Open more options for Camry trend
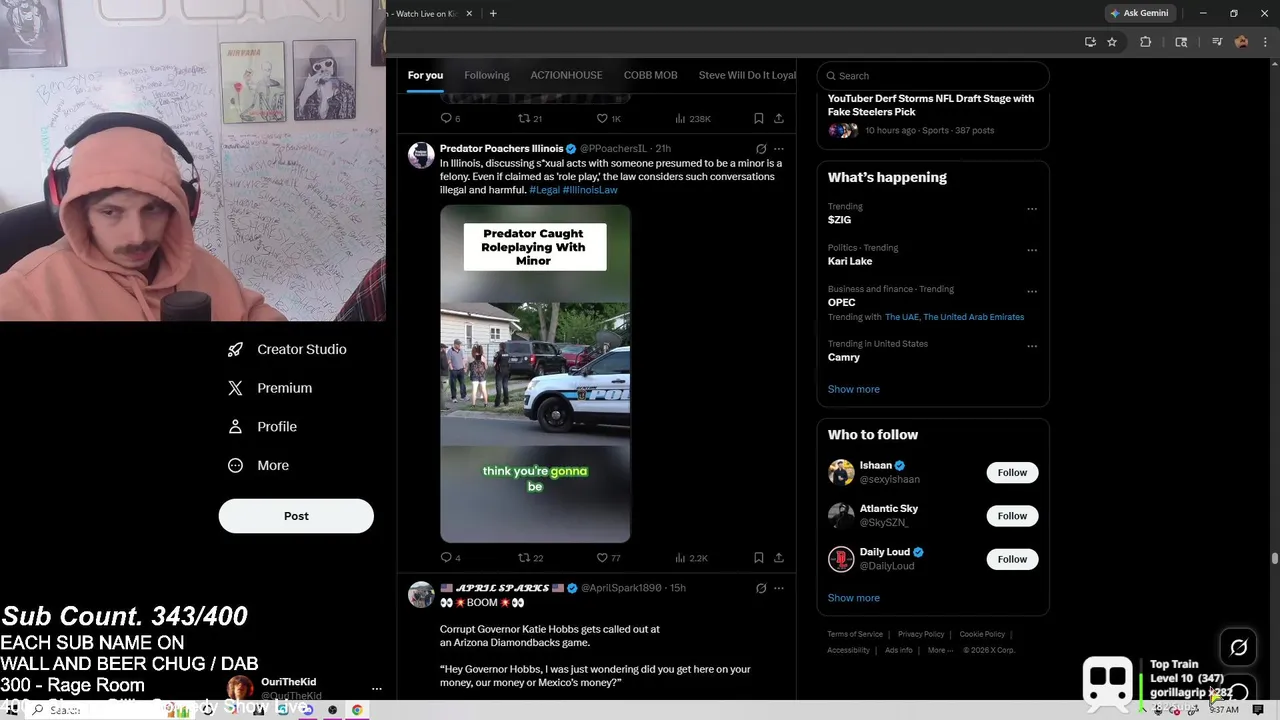The height and width of the screenshot is (720, 1280). (x=1032, y=346)
